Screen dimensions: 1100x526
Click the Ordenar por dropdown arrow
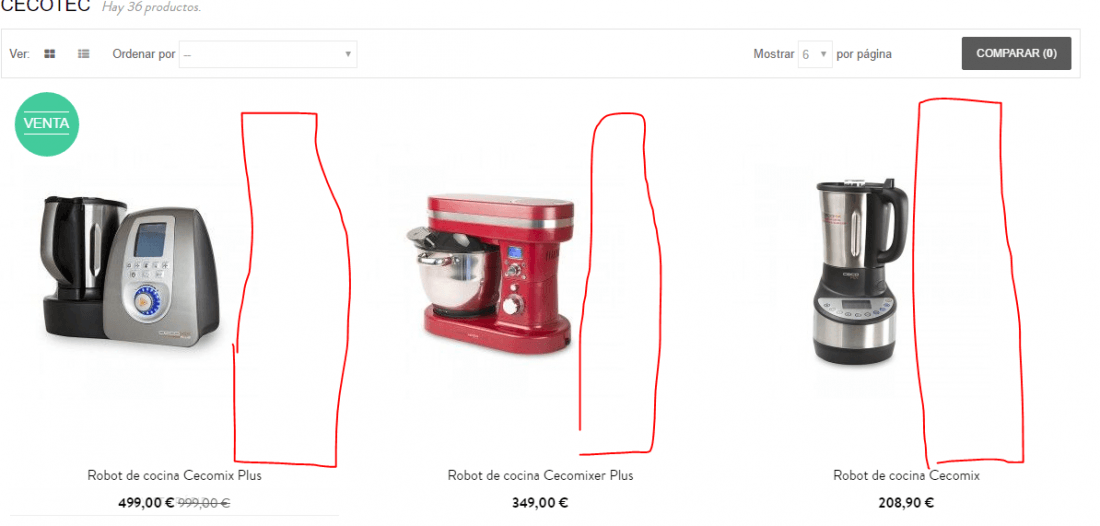click(x=348, y=54)
